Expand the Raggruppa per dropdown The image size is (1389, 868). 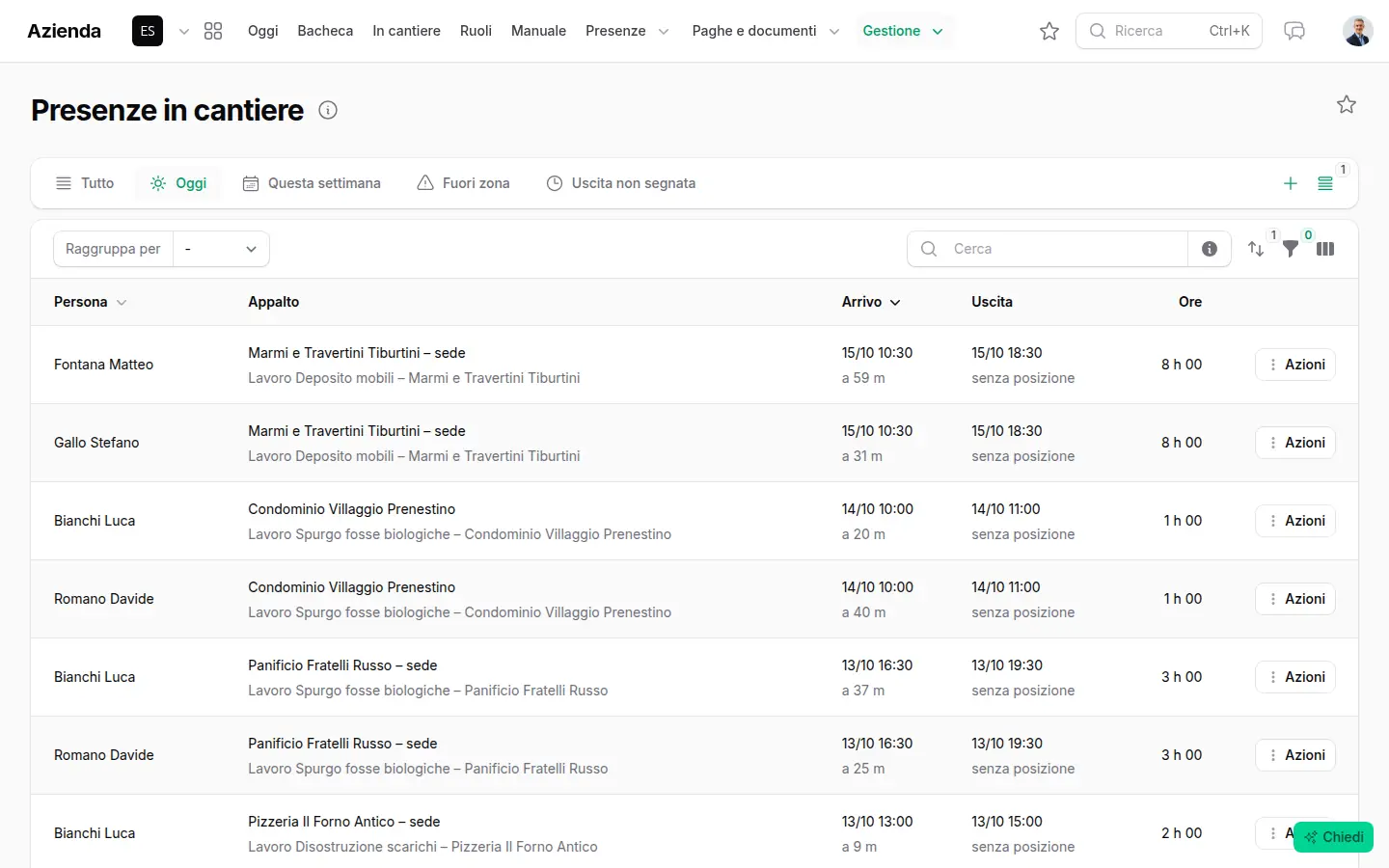tap(221, 249)
